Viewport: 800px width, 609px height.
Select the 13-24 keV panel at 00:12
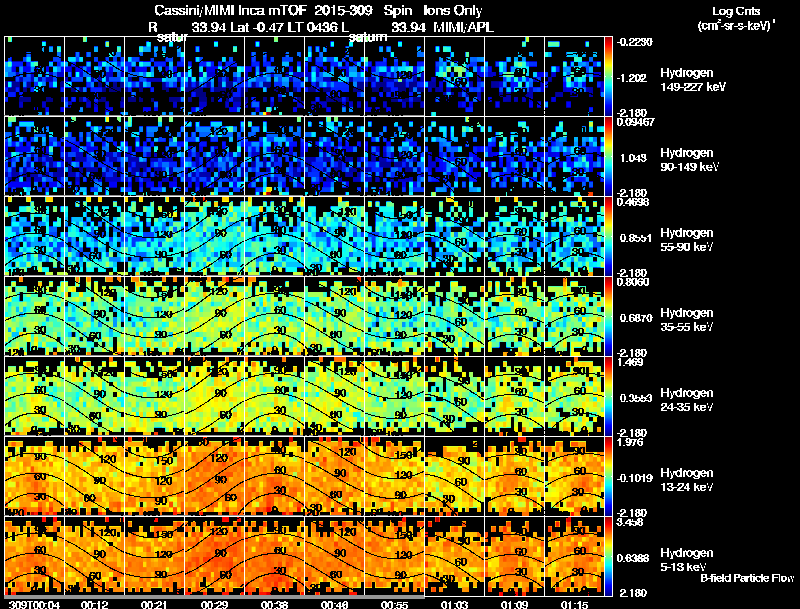point(94,476)
